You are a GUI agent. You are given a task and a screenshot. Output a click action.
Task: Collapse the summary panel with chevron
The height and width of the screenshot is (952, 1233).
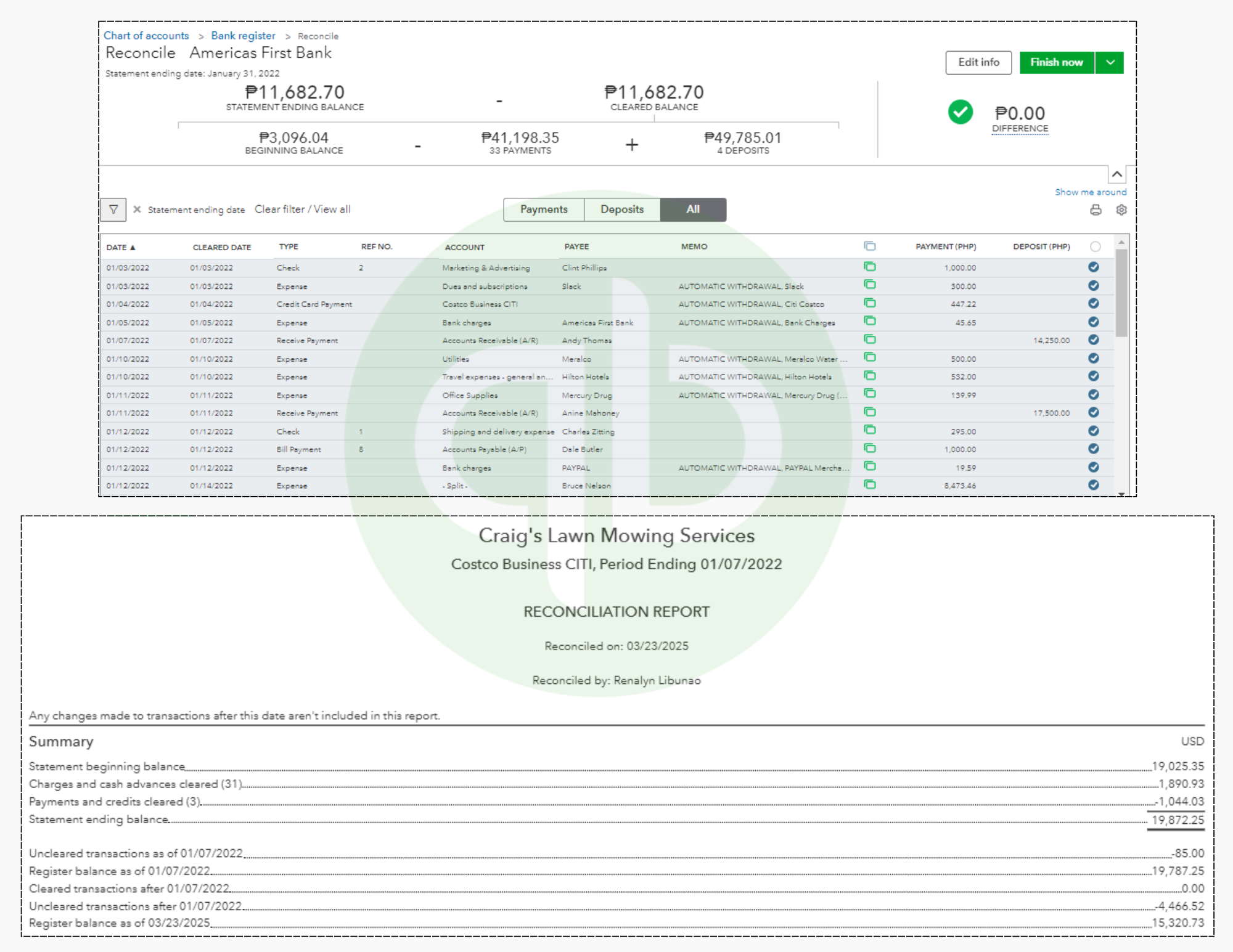tap(1116, 174)
